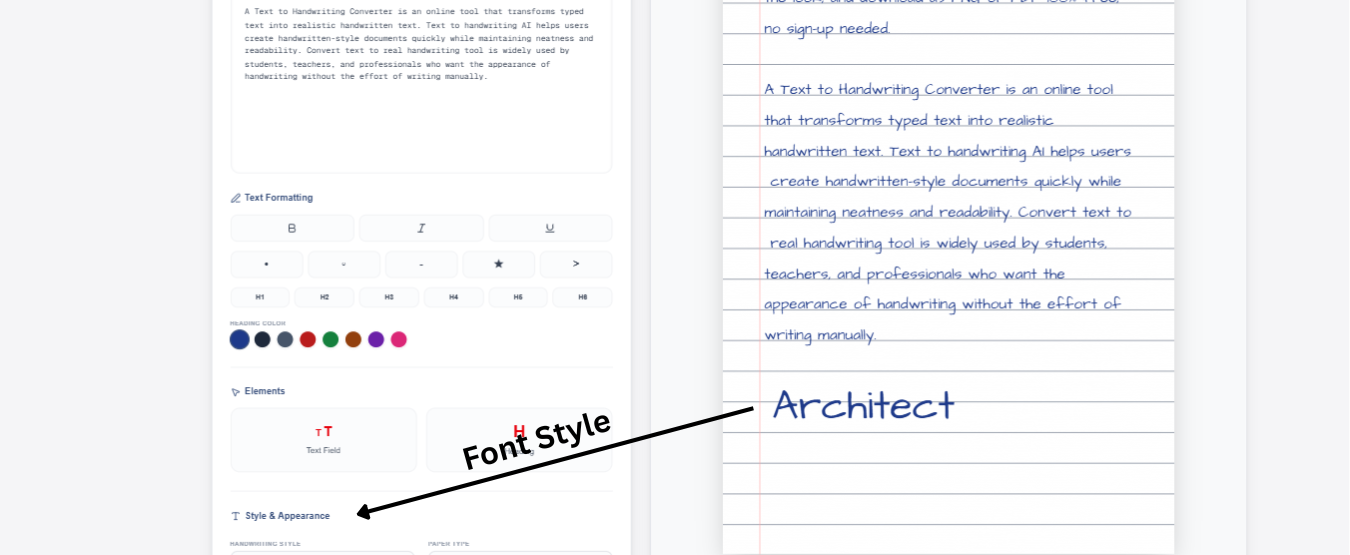
Task: Add a Text Field element
Action: [323, 440]
